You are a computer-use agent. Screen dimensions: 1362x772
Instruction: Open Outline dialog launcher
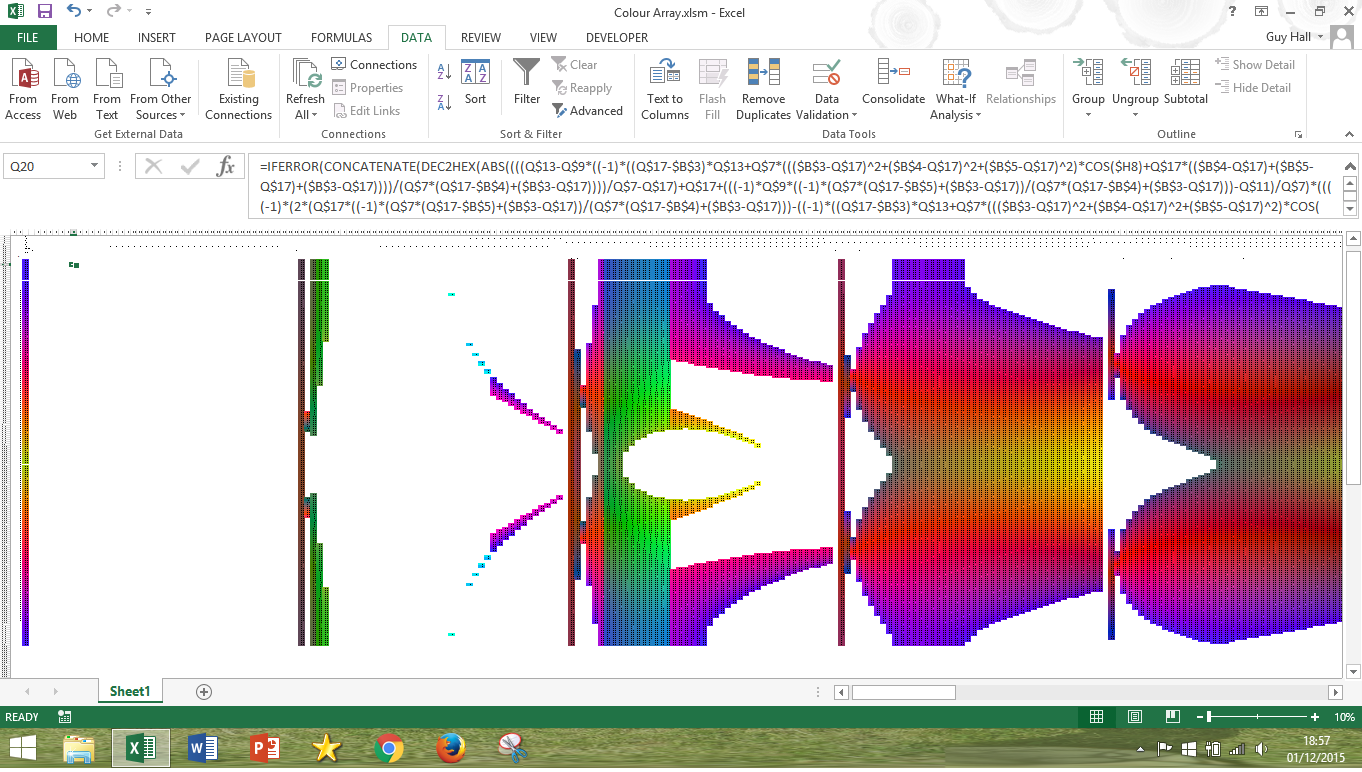[x=1298, y=134]
